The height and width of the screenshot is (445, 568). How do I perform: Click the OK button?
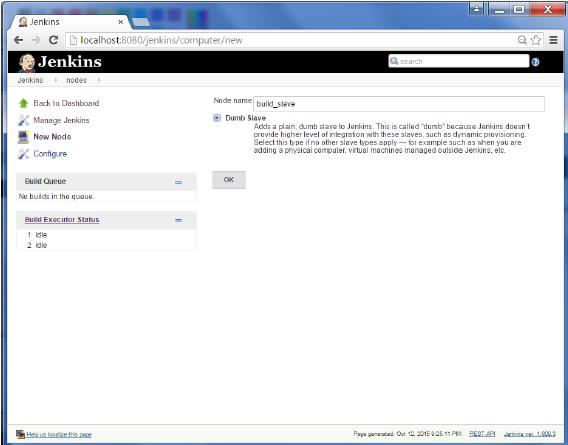click(229, 180)
